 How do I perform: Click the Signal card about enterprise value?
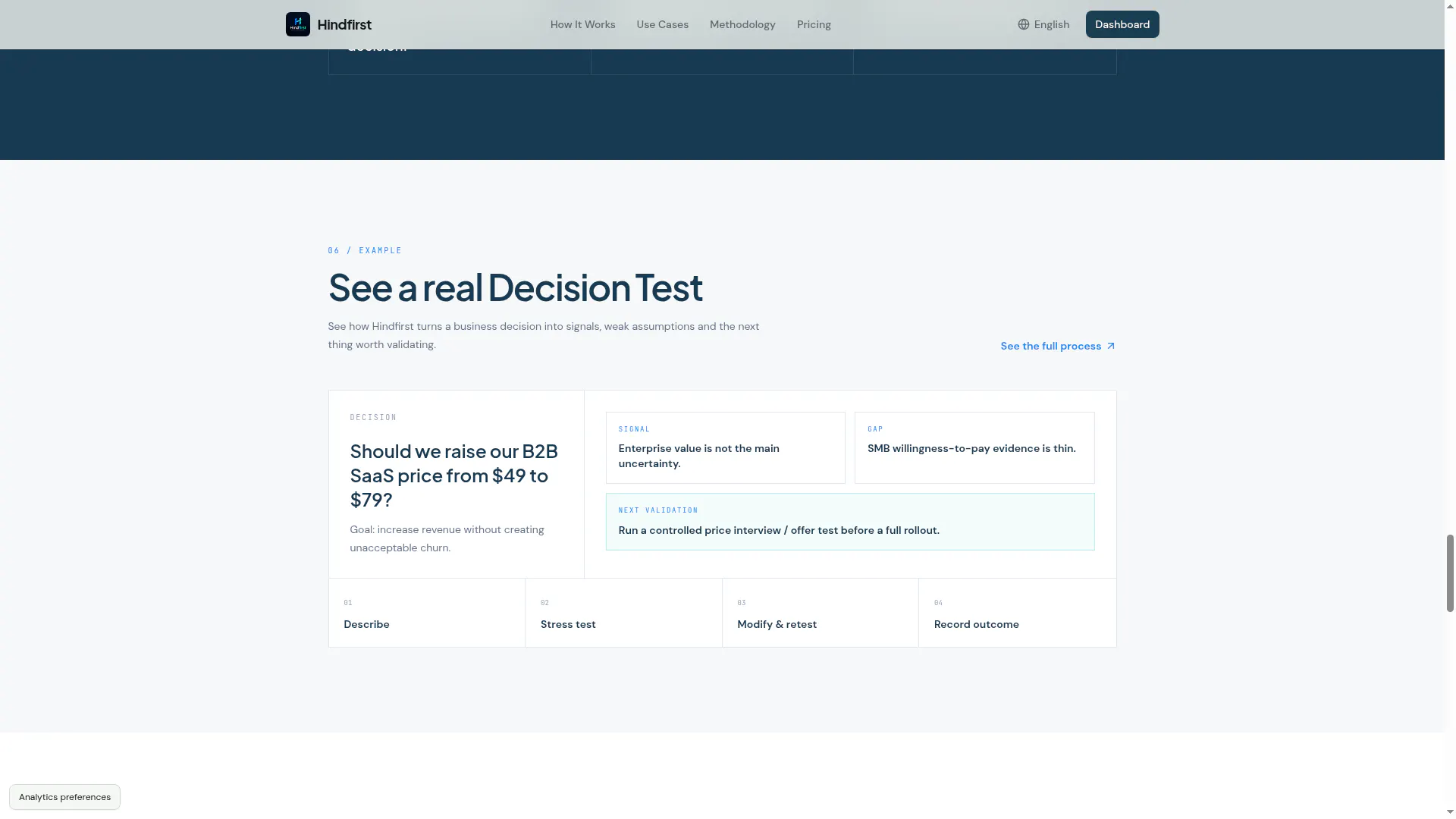pos(725,447)
